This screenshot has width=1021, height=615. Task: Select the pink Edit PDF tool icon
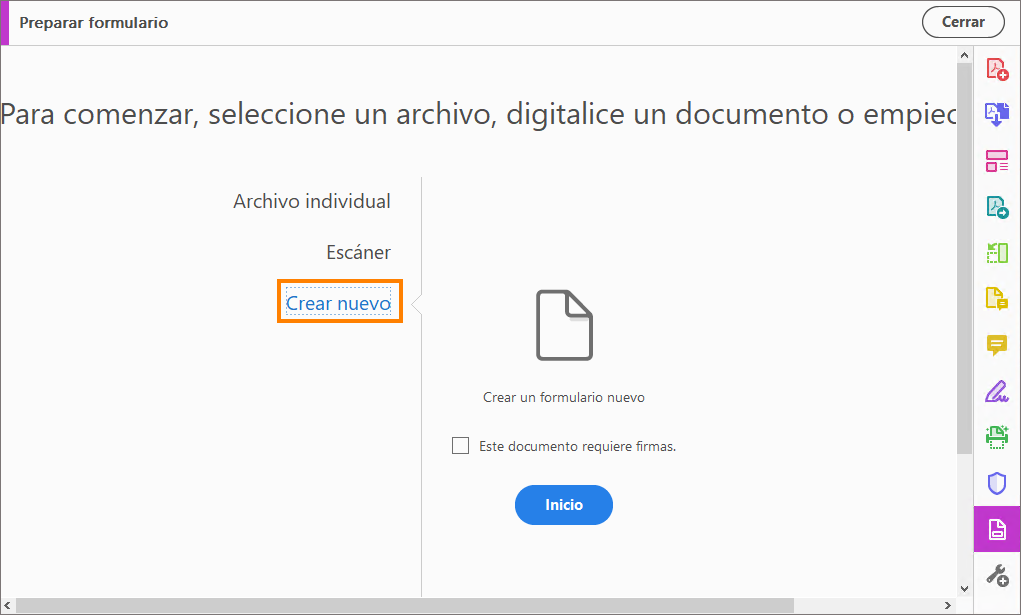click(997, 161)
